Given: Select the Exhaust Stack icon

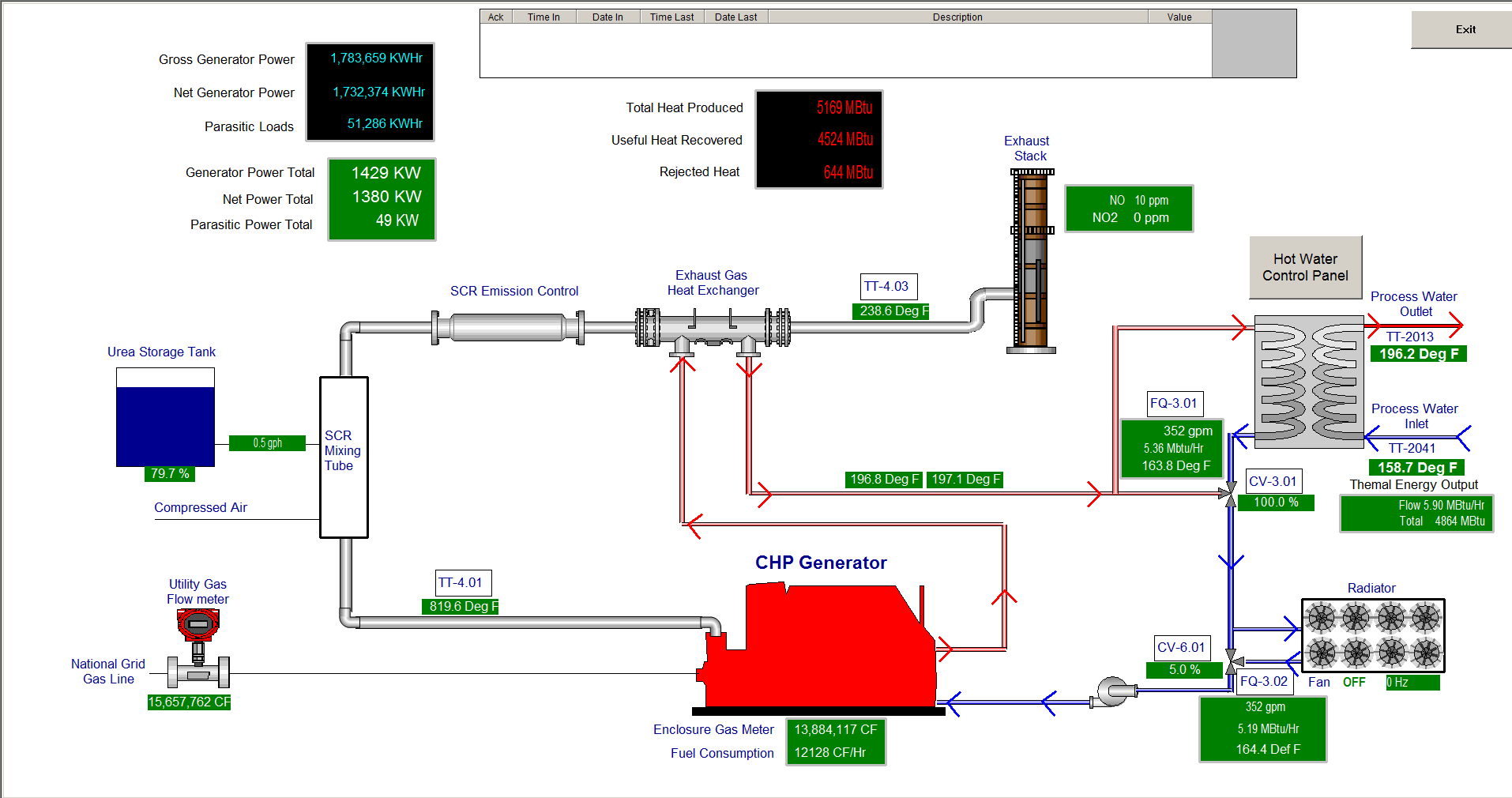Looking at the screenshot, I should click(1032, 261).
